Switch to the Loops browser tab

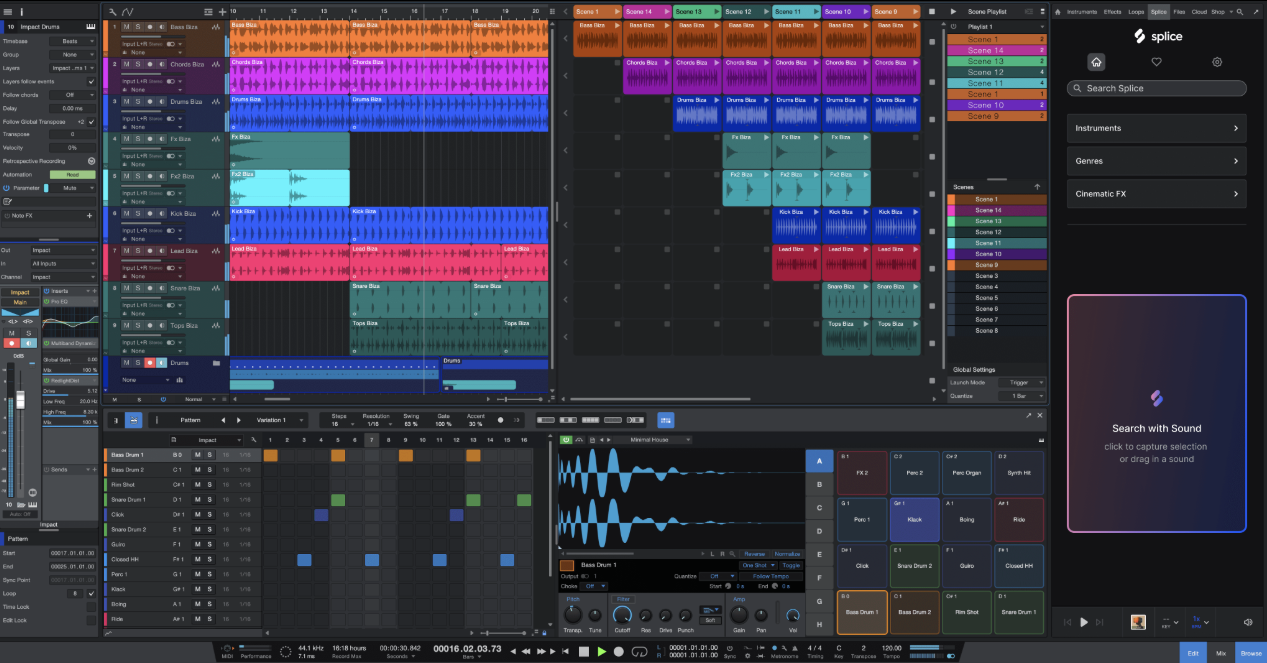(x=1136, y=12)
